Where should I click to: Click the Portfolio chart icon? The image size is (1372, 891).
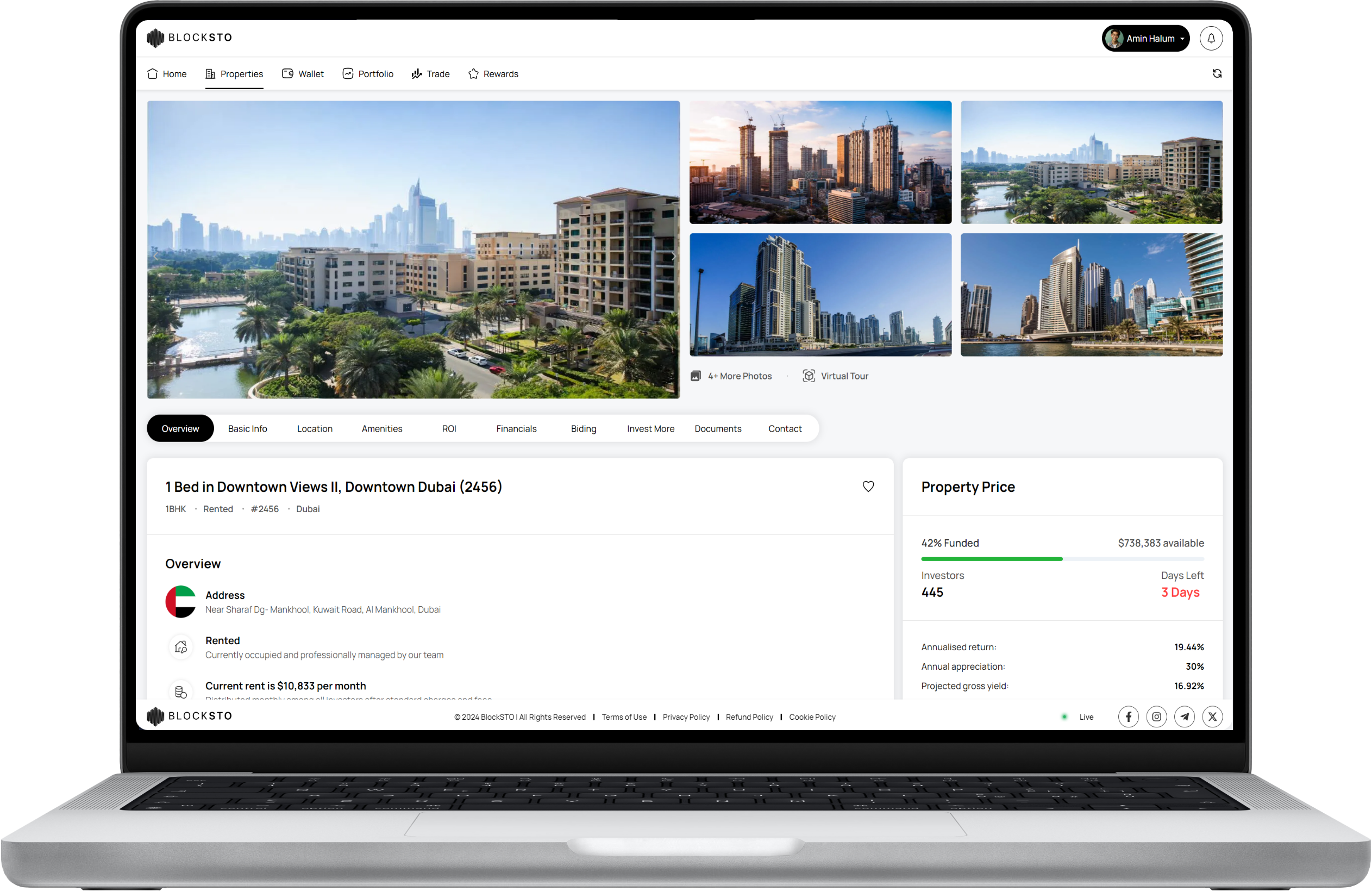click(x=348, y=73)
